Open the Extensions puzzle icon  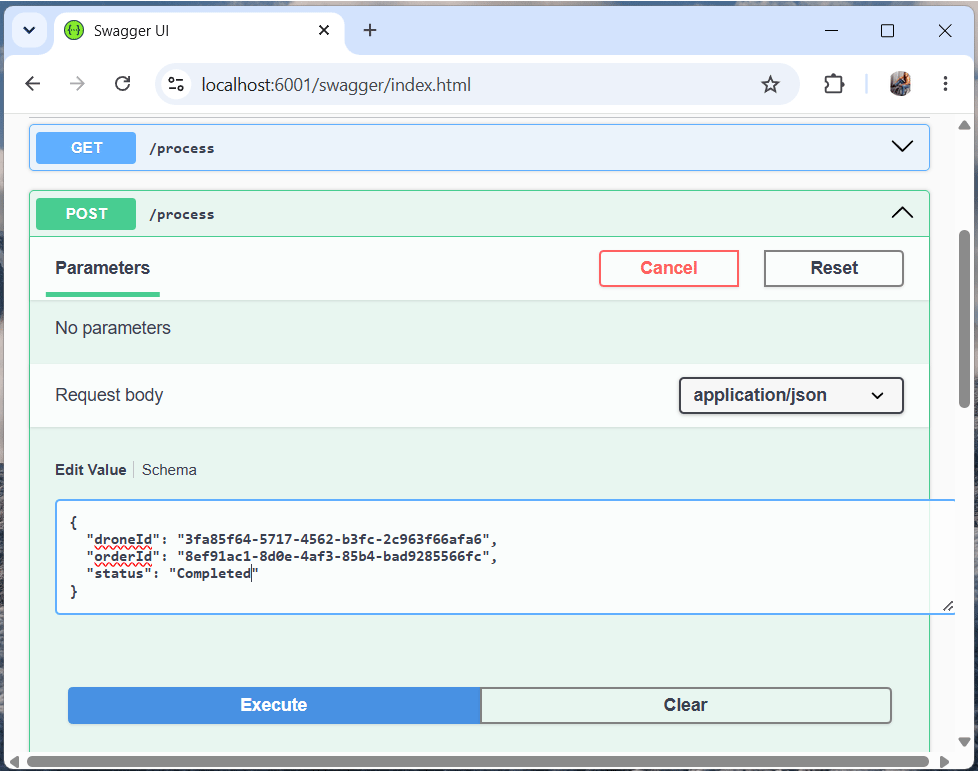(x=834, y=84)
